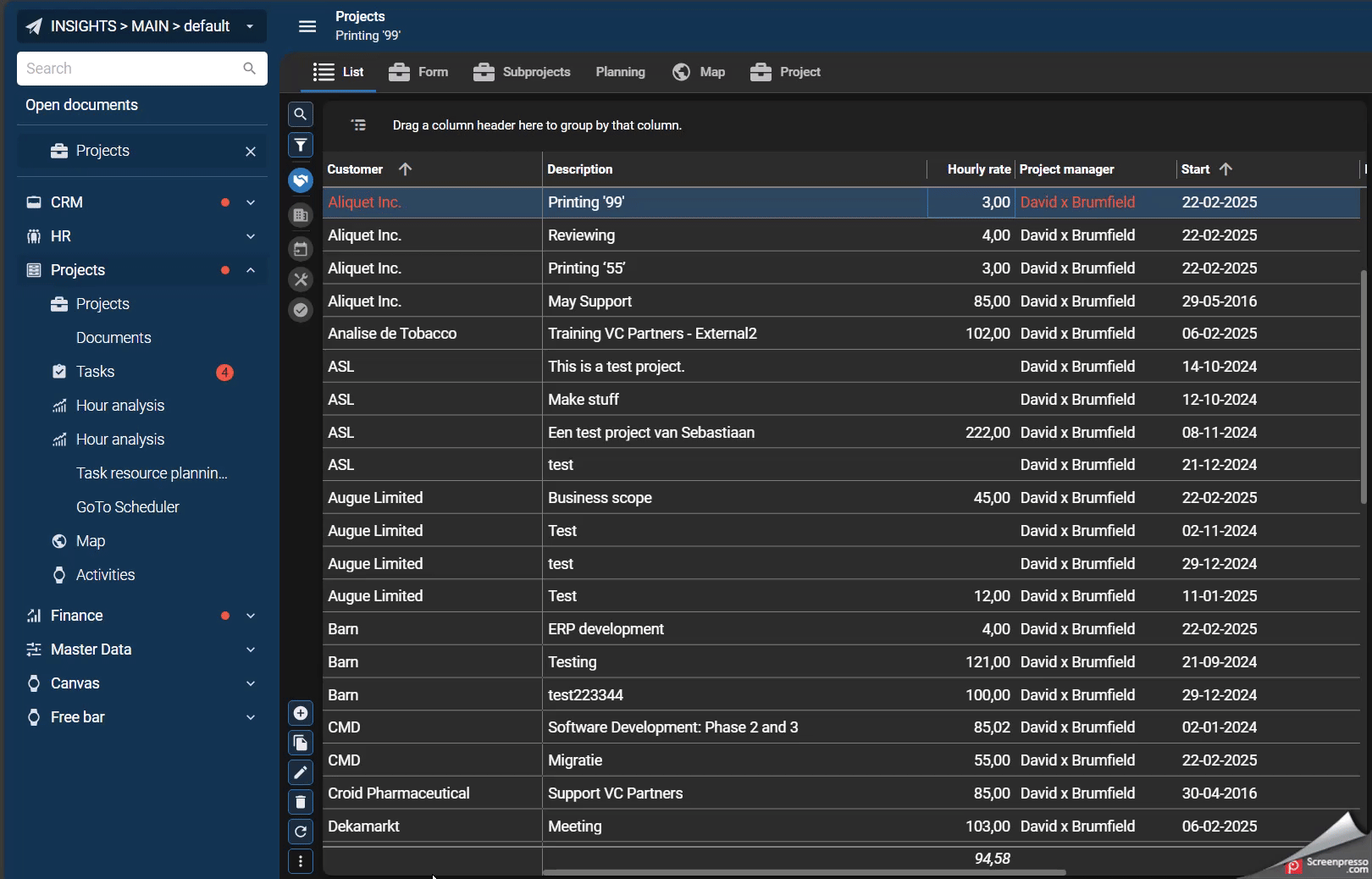This screenshot has height=879, width=1372.
Task: Refresh the project list
Action: point(301,832)
